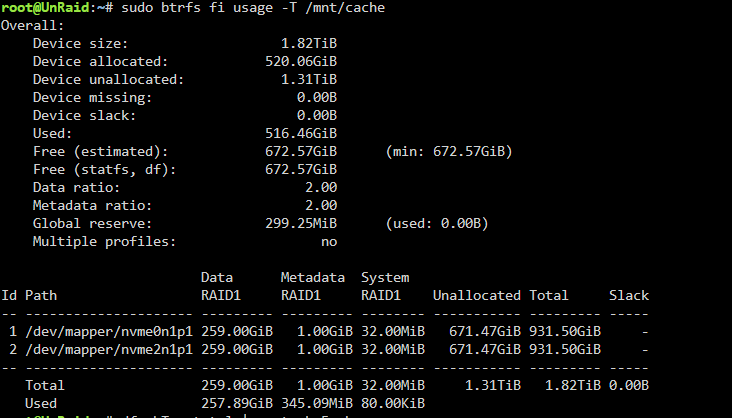Click RAID1 under the Metadata column
732x418 pixels.
click(301, 296)
